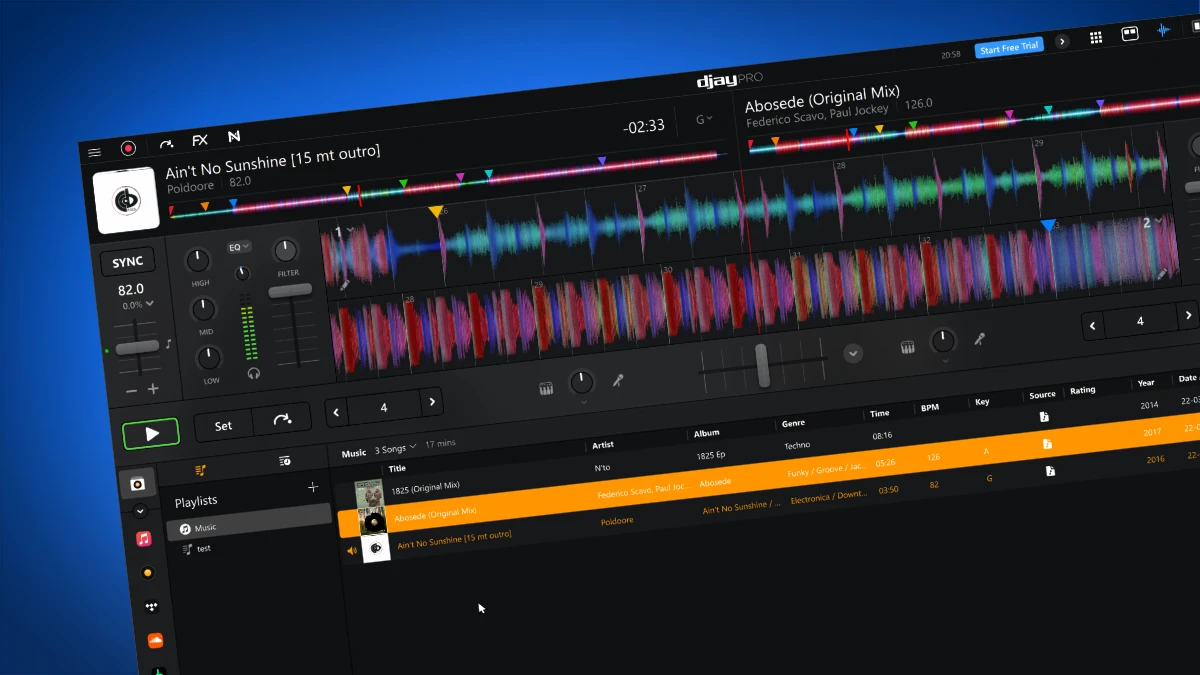Click the Start Free Trial button
The image size is (1200, 675).
pyautogui.click(x=1009, y=47)
